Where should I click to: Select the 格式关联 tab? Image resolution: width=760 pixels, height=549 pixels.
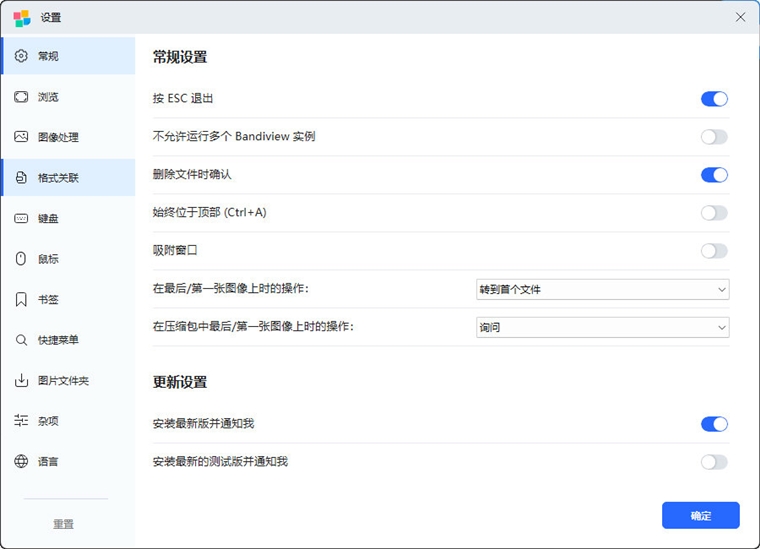click(68, 177)
